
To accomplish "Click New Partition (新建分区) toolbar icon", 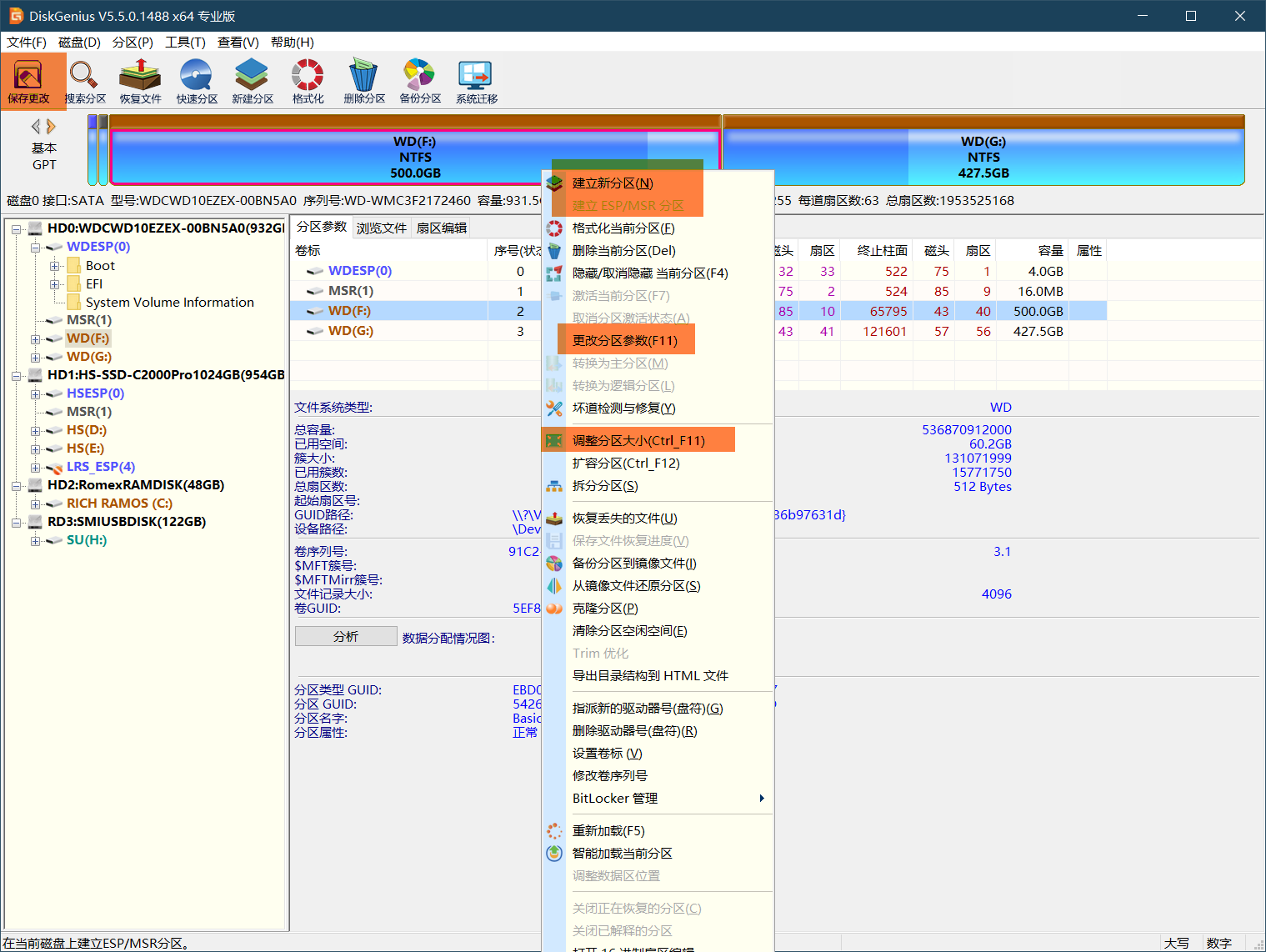I will [x=252, y=81].
